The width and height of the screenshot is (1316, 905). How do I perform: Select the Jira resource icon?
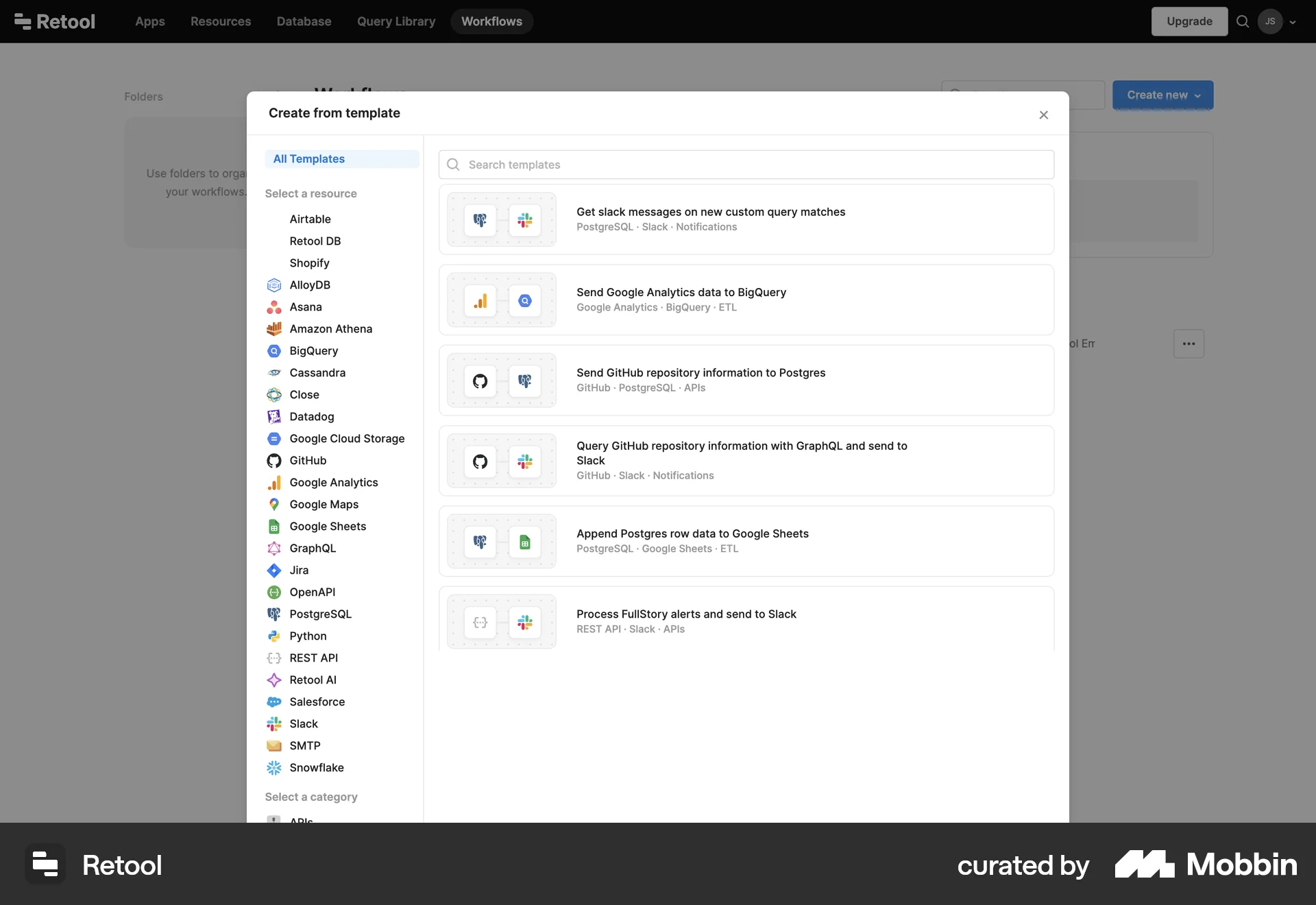[274, 570]
